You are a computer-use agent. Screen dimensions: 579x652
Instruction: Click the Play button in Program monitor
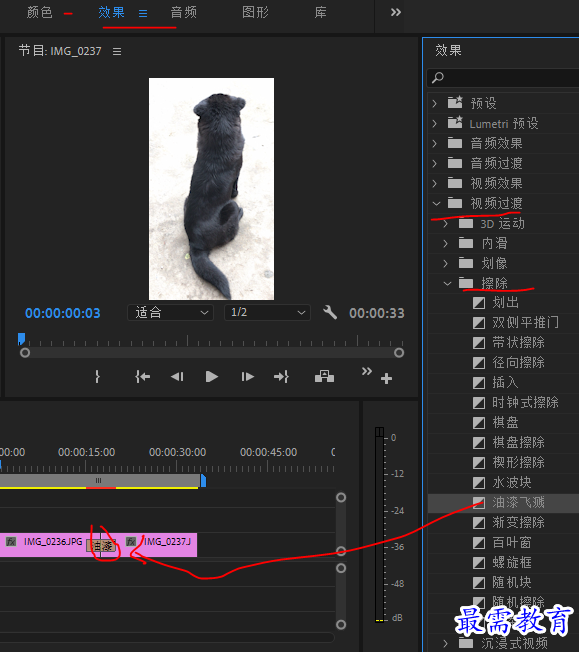pos(212,377)
